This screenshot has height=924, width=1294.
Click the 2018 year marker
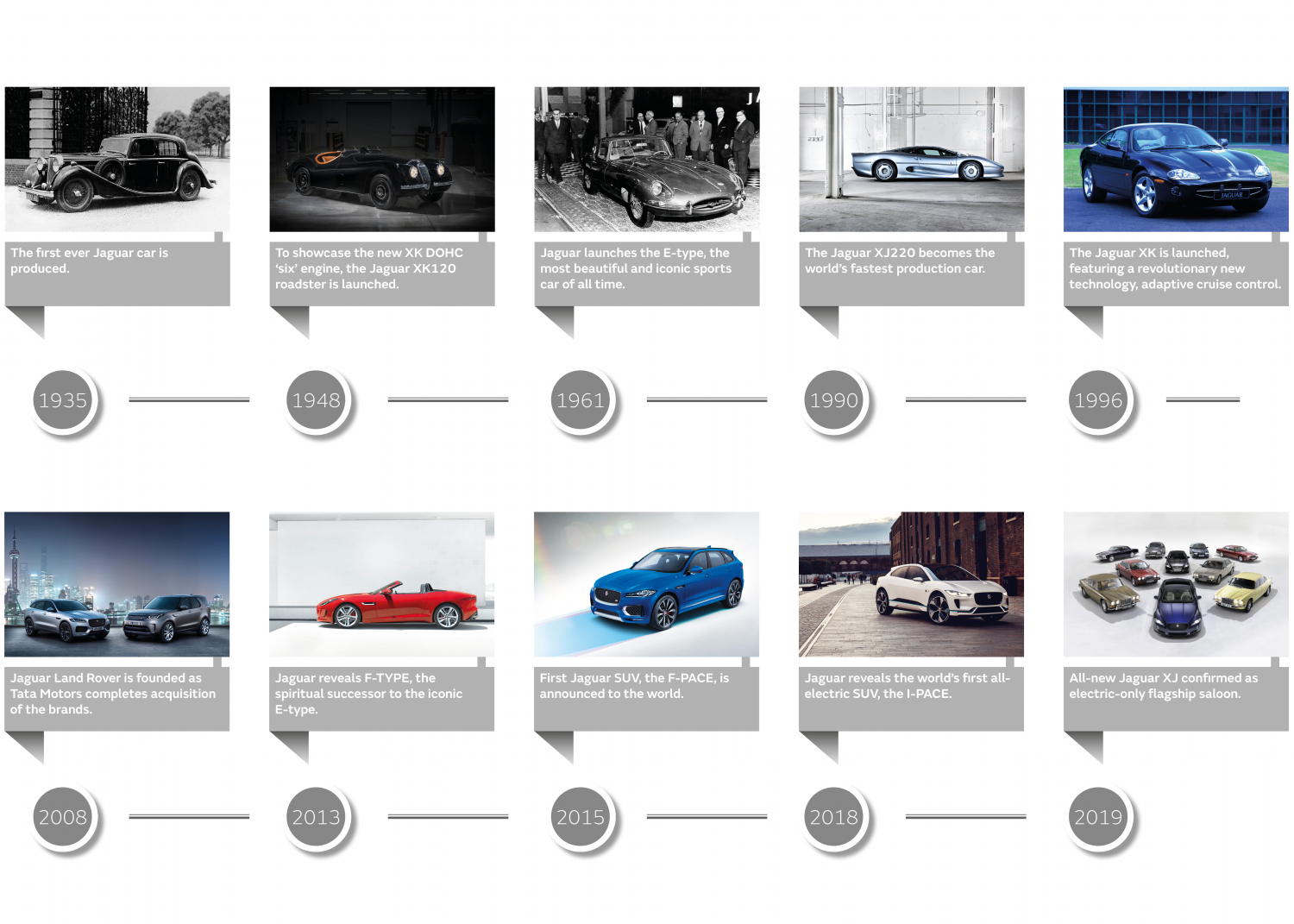pos(834,817)
